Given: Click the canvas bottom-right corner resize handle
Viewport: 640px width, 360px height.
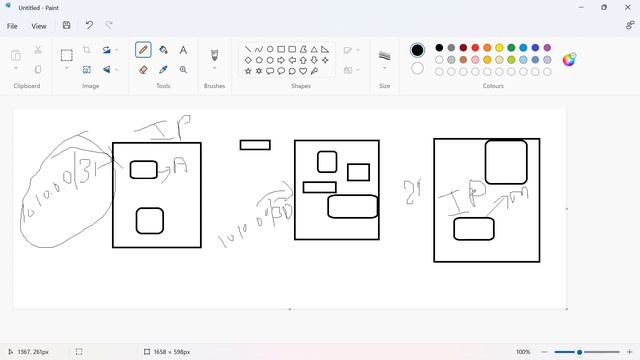Looking at the screenshot, I should click(567, 309).
